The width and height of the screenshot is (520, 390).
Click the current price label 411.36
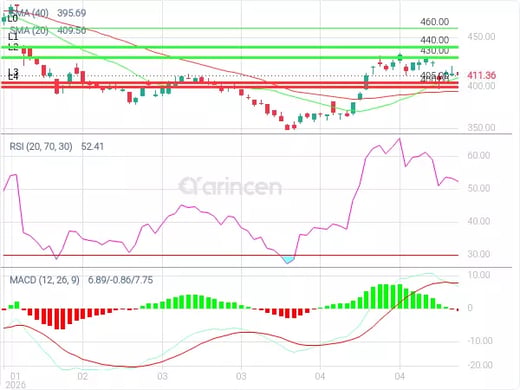pos(481,76)
